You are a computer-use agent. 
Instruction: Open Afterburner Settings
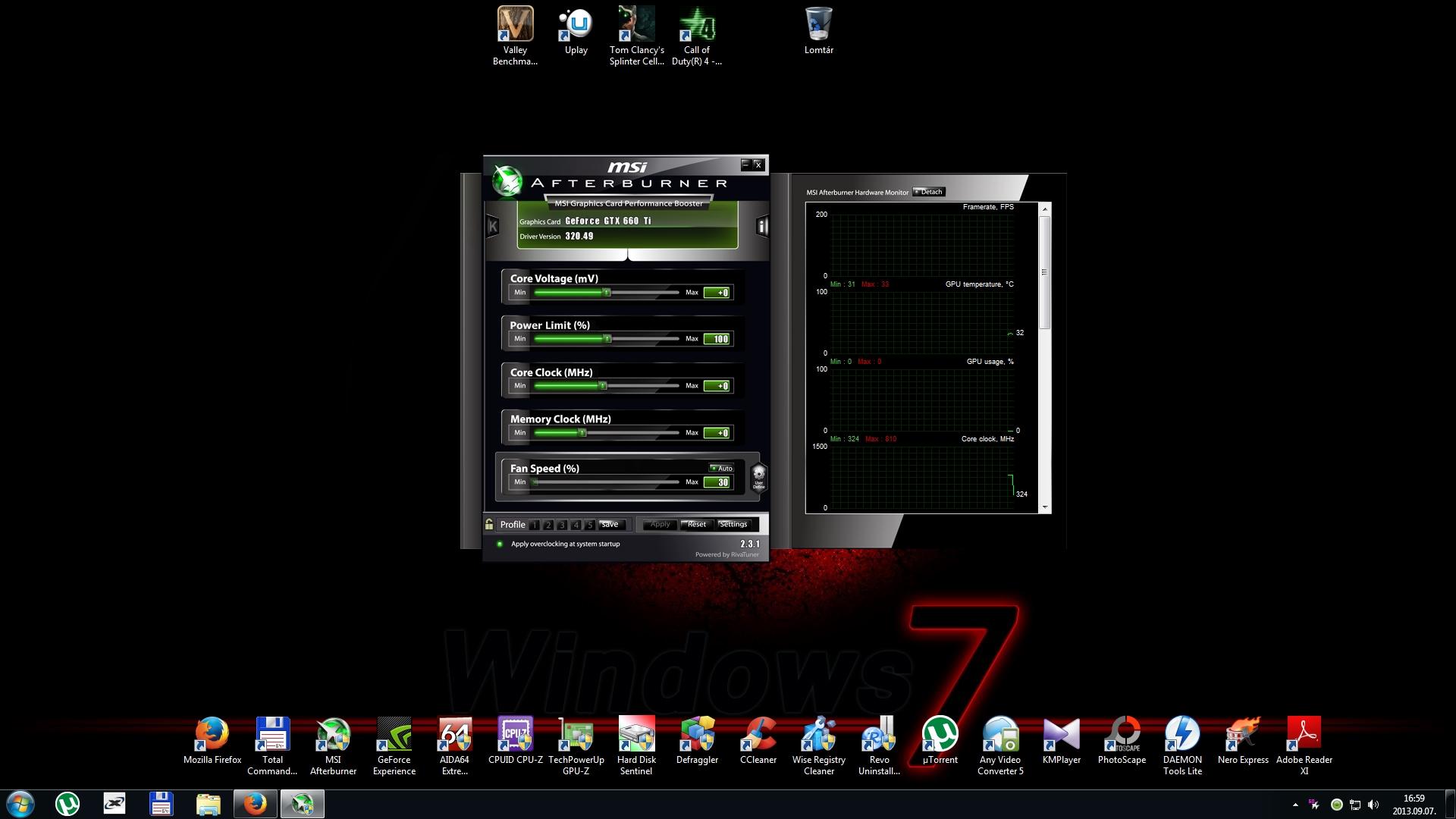(733, 525)
